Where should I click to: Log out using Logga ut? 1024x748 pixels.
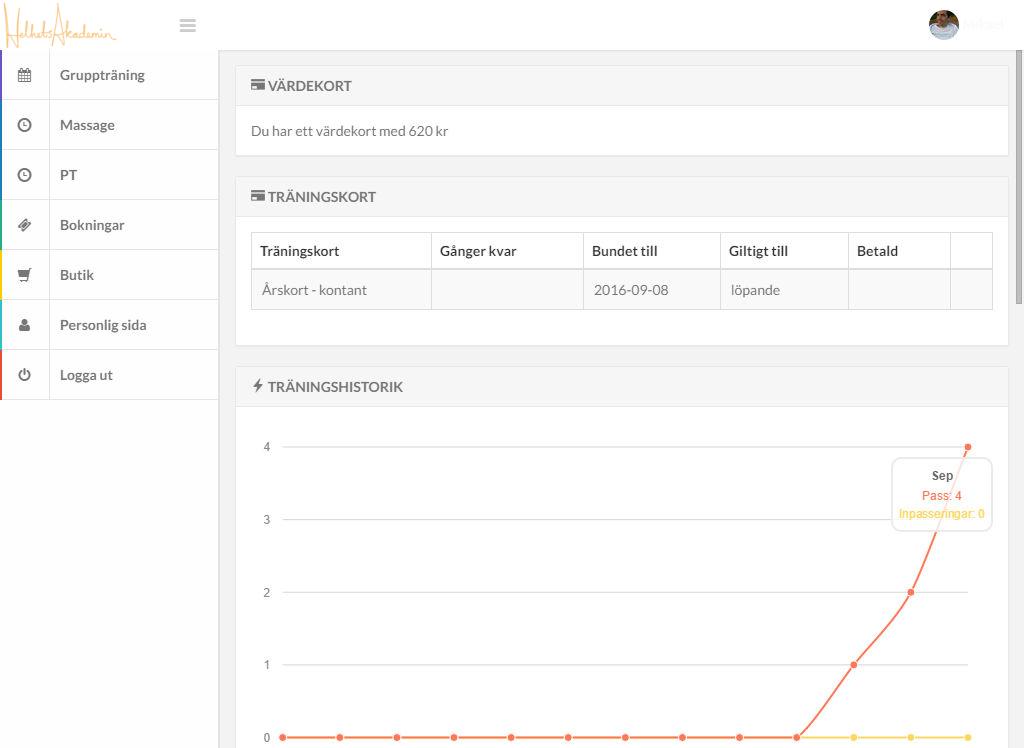[86, 375]
